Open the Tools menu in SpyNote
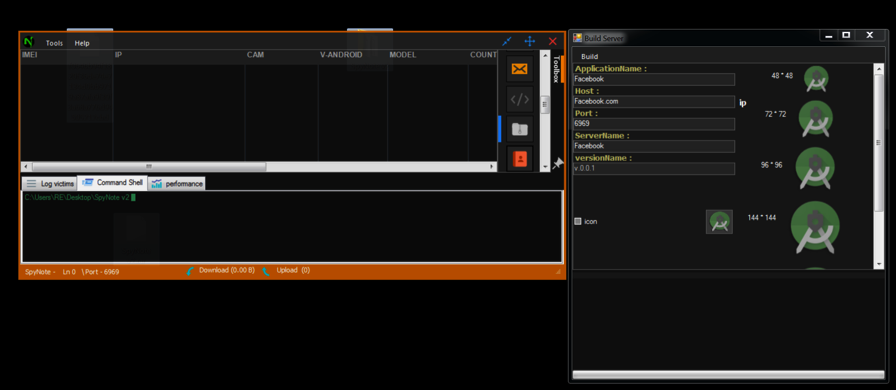Screen dimensions: 896x390 pos(55,43)
